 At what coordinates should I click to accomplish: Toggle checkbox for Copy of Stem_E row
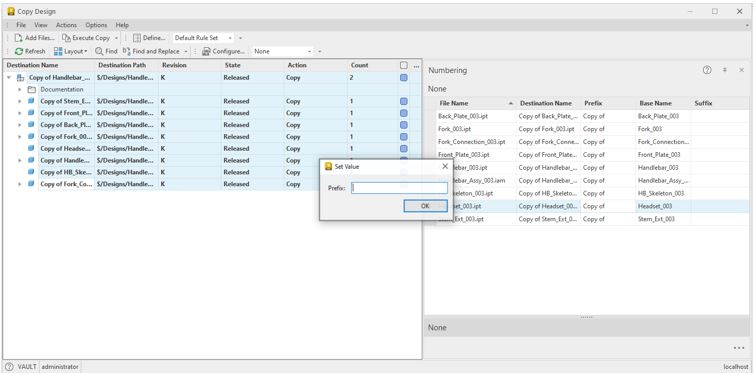[x=404, y=101]
